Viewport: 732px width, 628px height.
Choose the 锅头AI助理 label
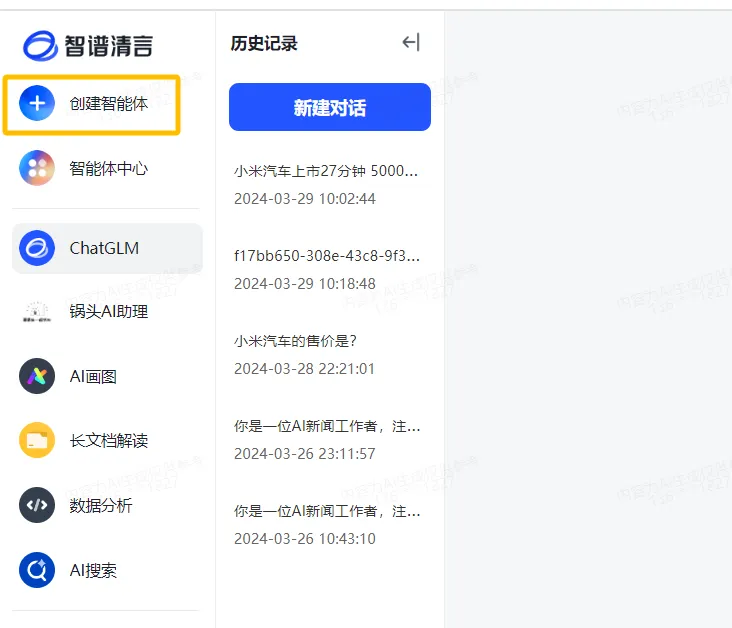pyautogui.click(x=109, y=311)
